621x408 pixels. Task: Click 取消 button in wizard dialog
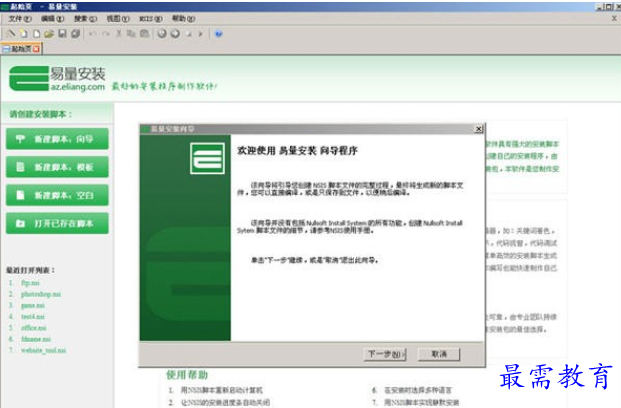439,354
